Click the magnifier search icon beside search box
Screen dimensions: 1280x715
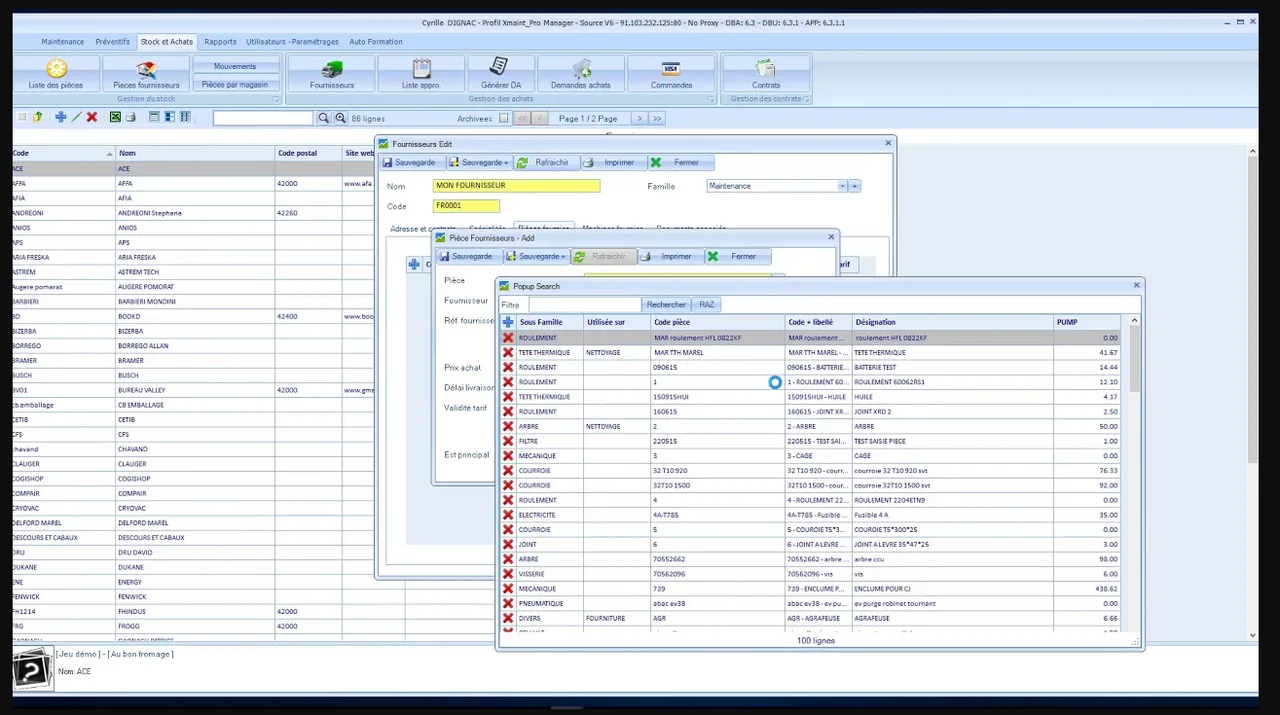(x=324, y=118)
